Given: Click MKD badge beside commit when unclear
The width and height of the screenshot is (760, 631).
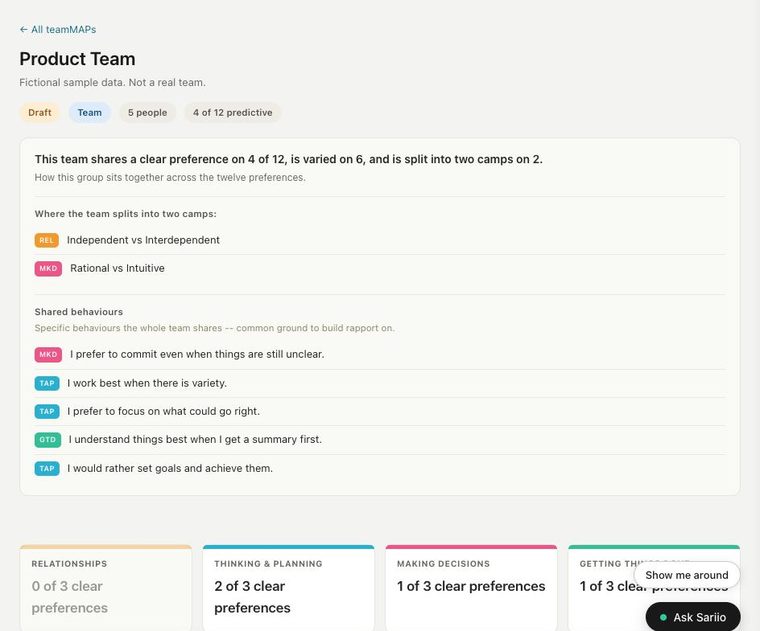Looking at the screenshot, I should (x=48, y=355).
